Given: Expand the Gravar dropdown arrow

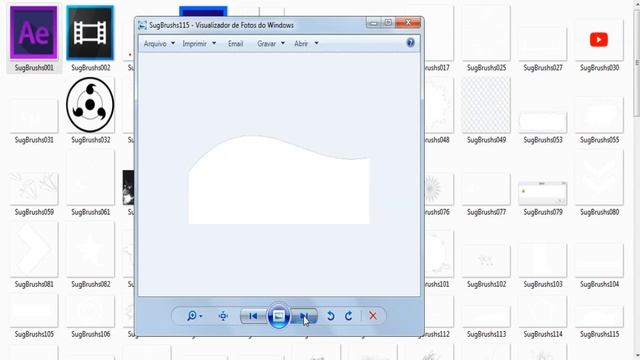Looking at the screenshot, I should tap(283, 43).
